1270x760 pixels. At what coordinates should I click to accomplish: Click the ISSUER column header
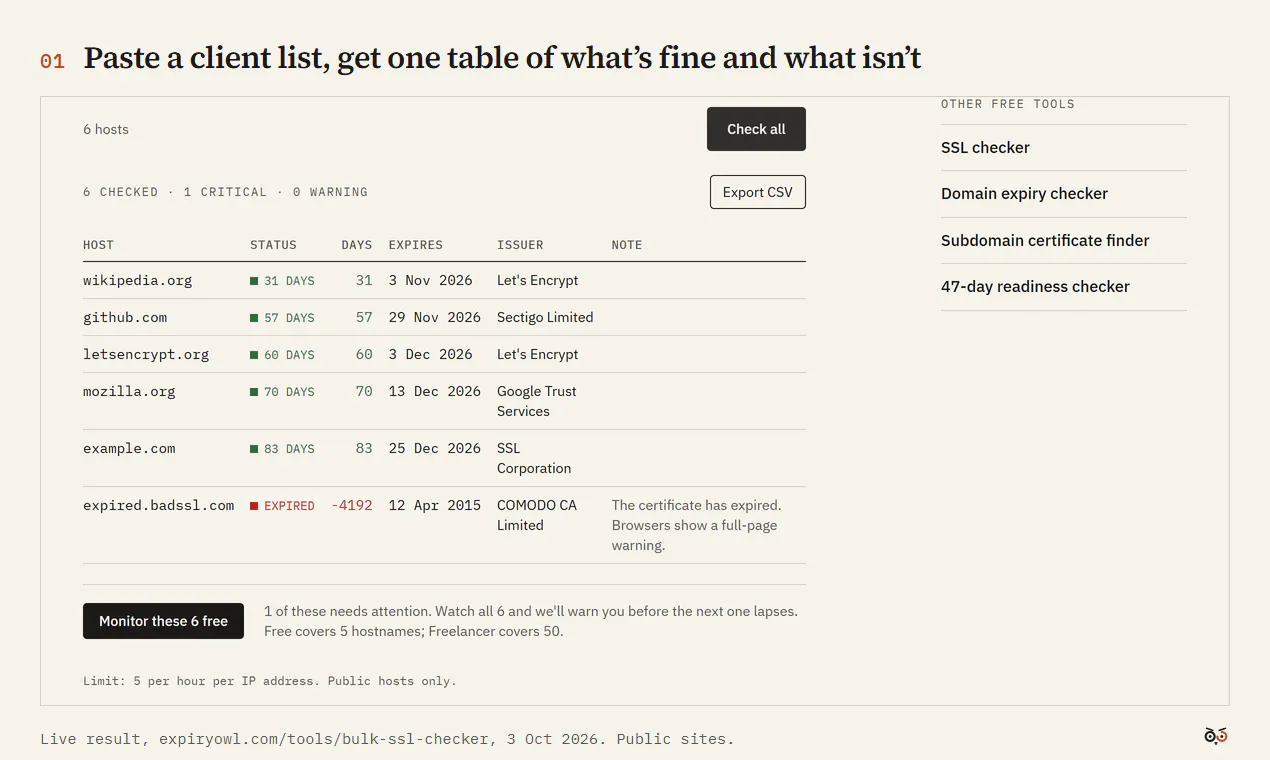click(520, 245)
